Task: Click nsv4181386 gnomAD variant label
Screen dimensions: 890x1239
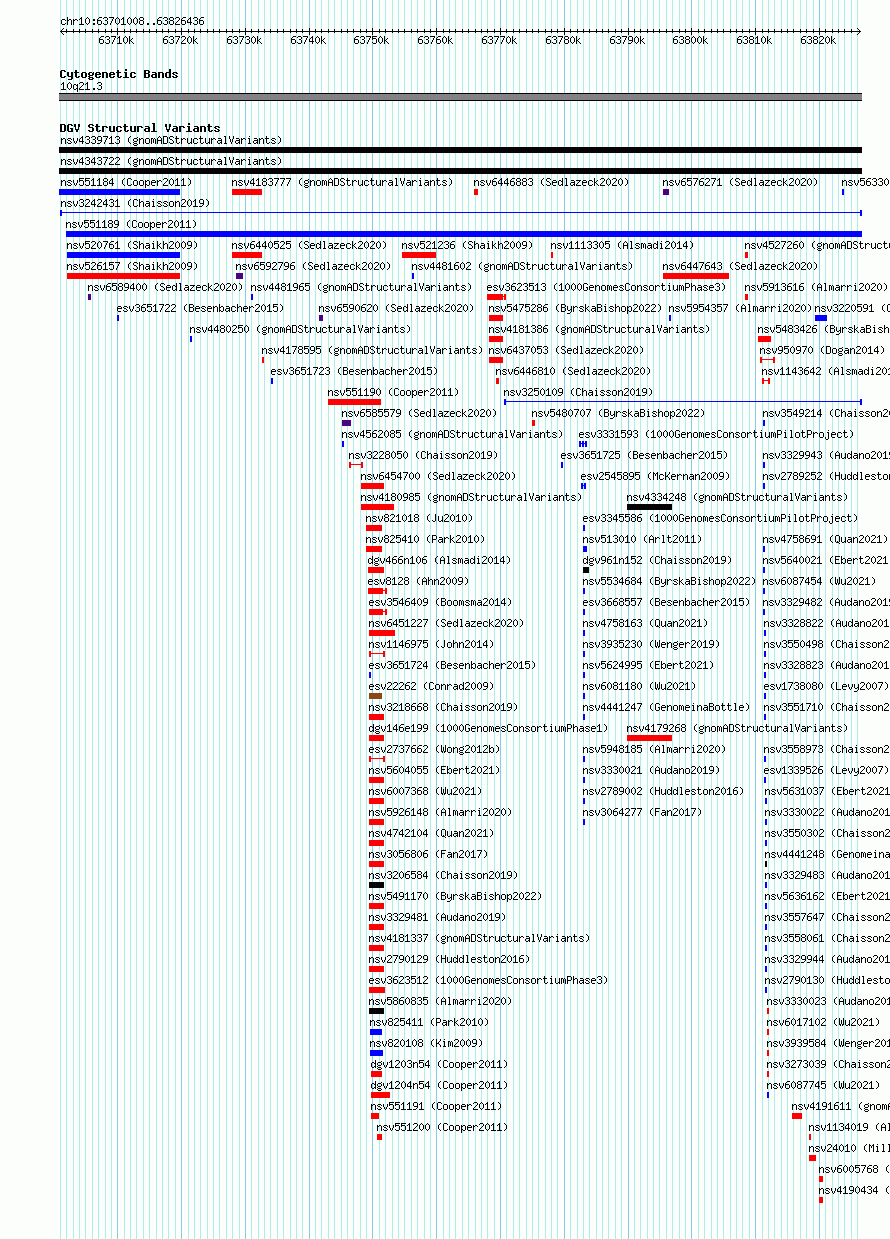Action: (599, 329)
